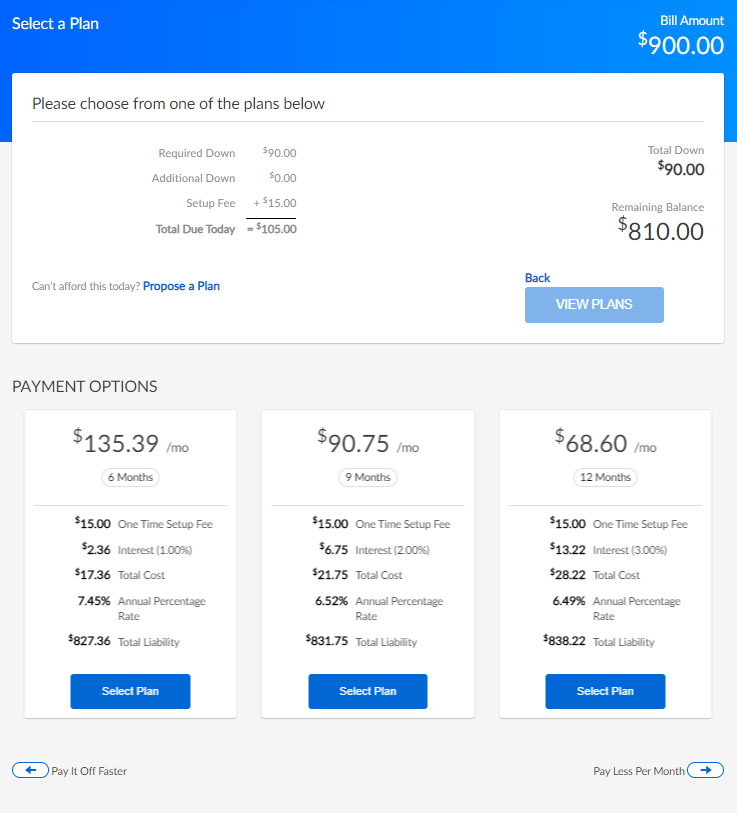The image size is (737, 813).
Task: Click the $135.39 monthly price
Action: [115, 442]
